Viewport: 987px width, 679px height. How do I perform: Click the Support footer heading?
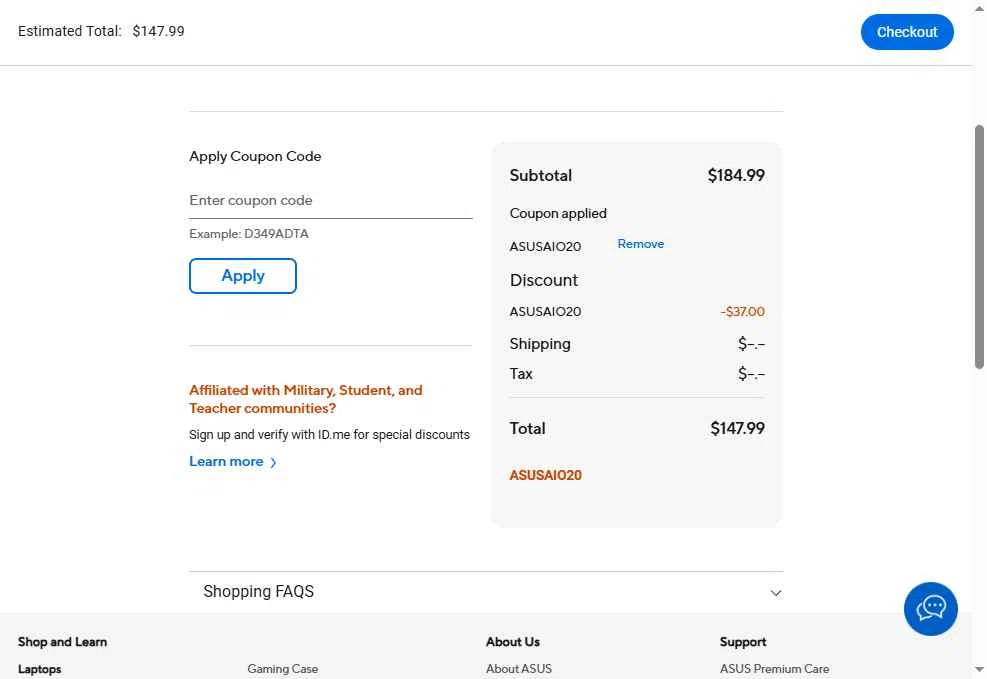tap(743, 642)
